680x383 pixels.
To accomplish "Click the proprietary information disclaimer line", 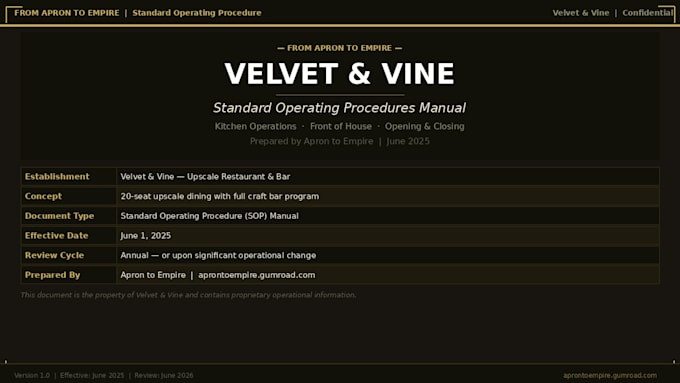I will point(188,295).
